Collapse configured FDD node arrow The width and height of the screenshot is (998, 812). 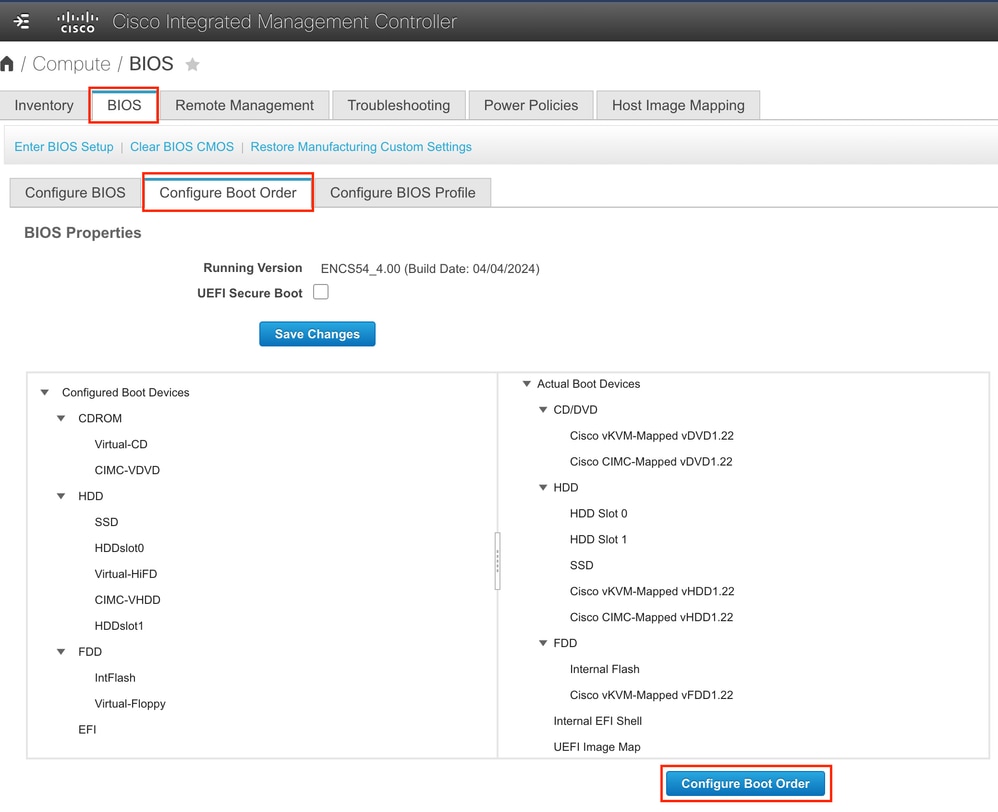point(61,652)
